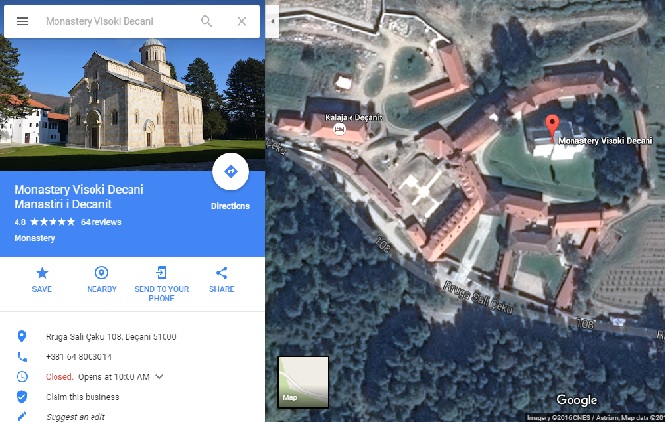
Task: Send this place to your phone
Action: pyautogui.click(x=162, y=283)
